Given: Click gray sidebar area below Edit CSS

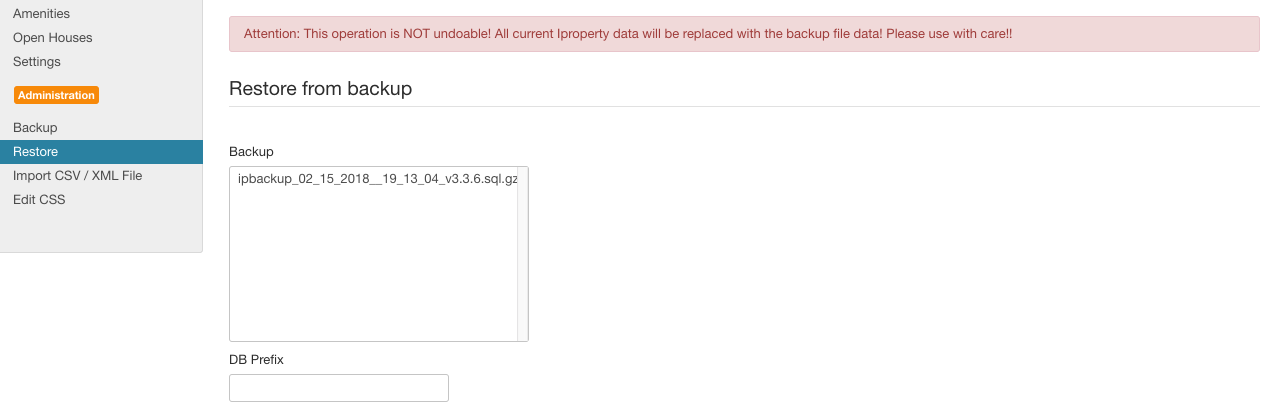Looking at the screenshot, I should pos(101,232).
